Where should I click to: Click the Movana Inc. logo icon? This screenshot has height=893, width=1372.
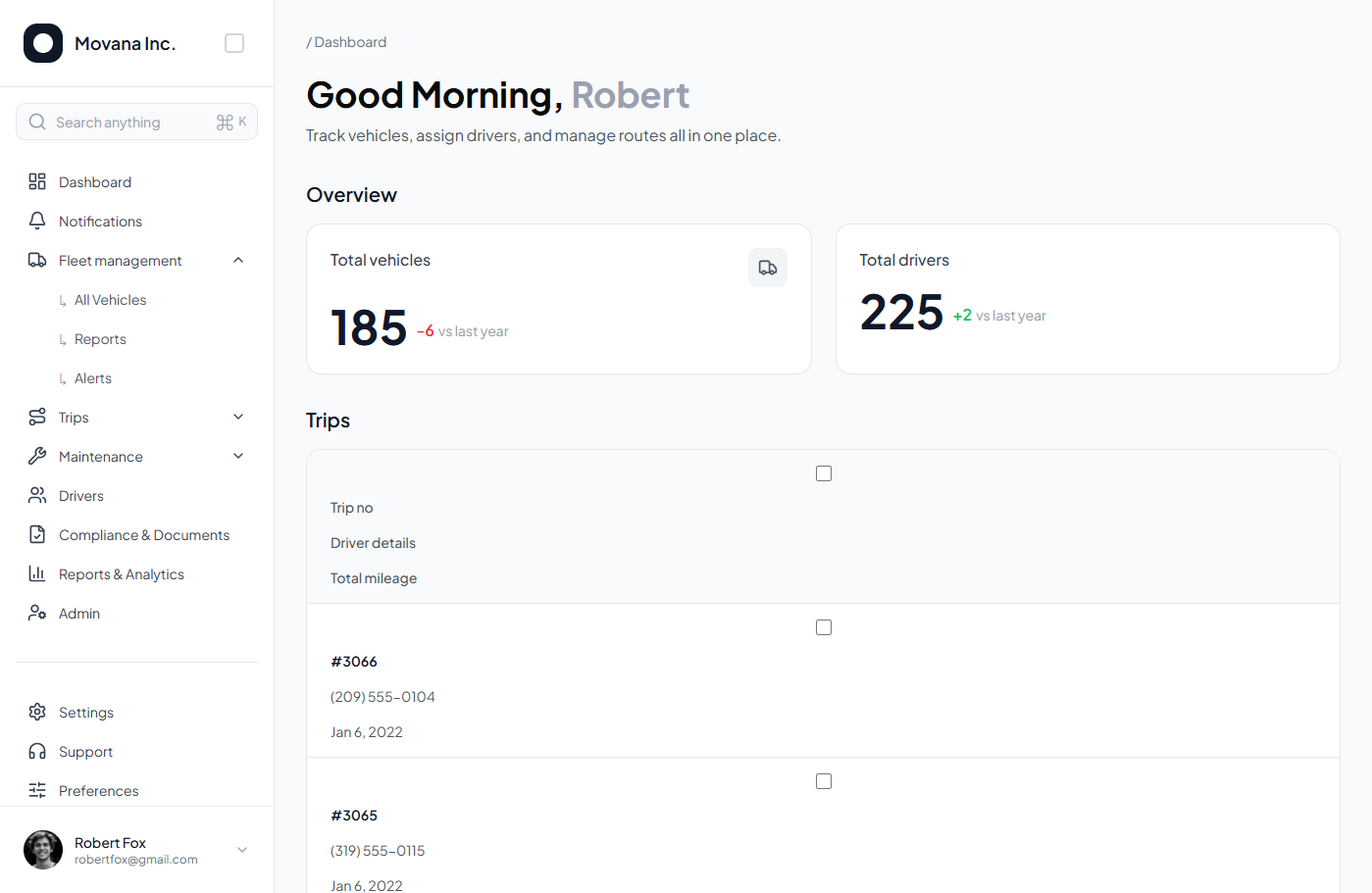click(43, 43)
